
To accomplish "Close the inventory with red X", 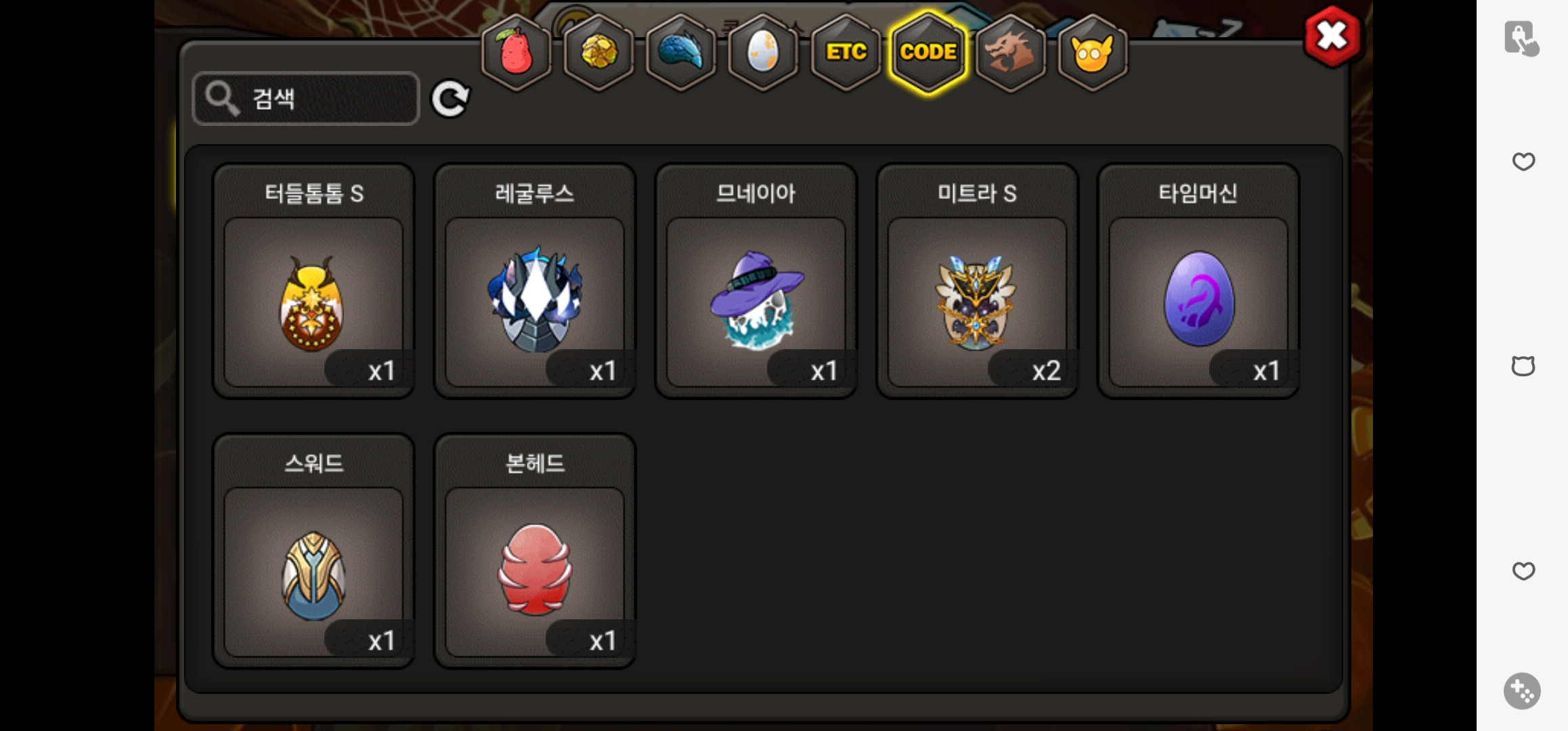I will [x=1332, y=36].
